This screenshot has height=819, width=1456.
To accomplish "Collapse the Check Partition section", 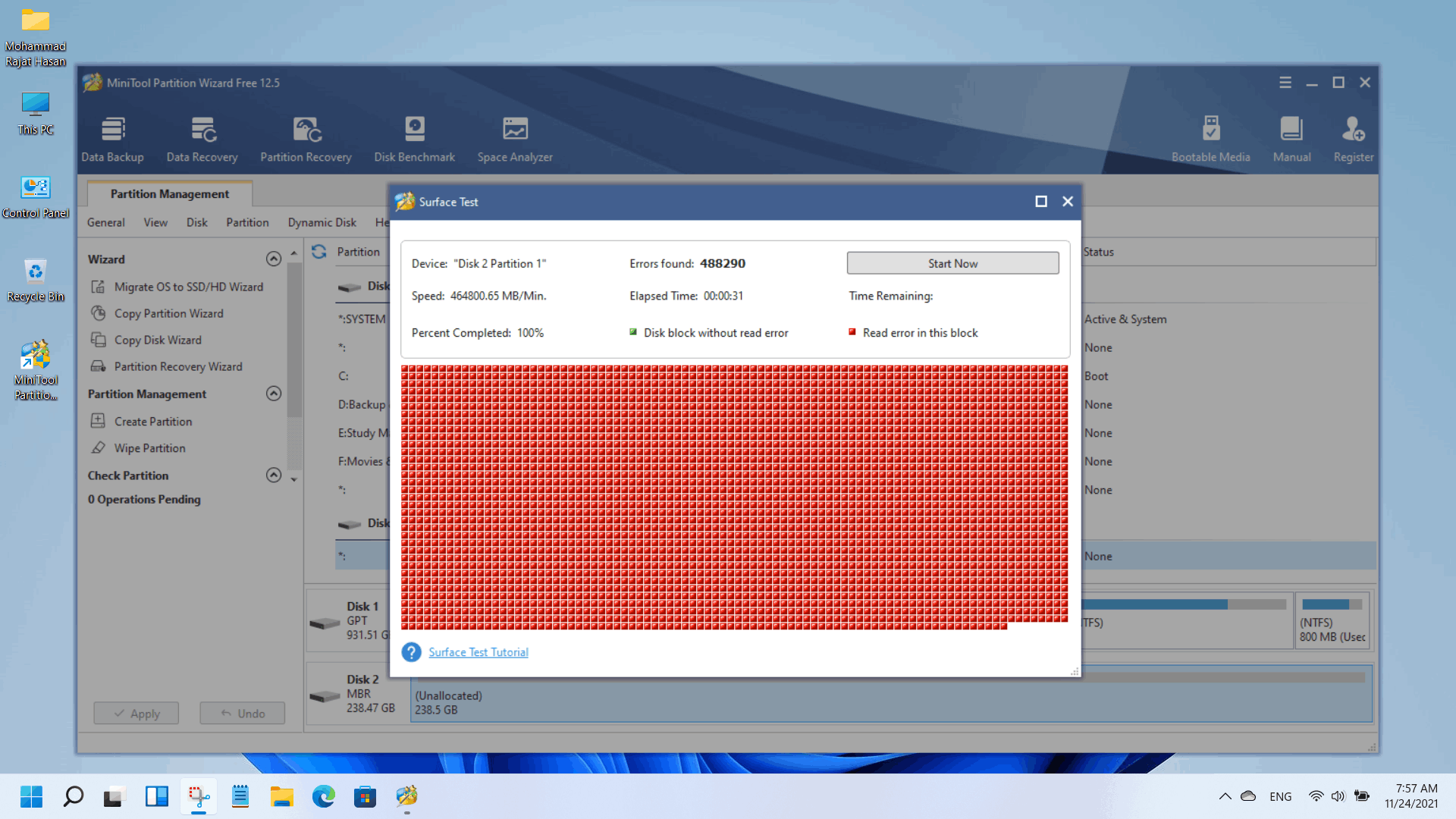I will click(x=274, y=475).
